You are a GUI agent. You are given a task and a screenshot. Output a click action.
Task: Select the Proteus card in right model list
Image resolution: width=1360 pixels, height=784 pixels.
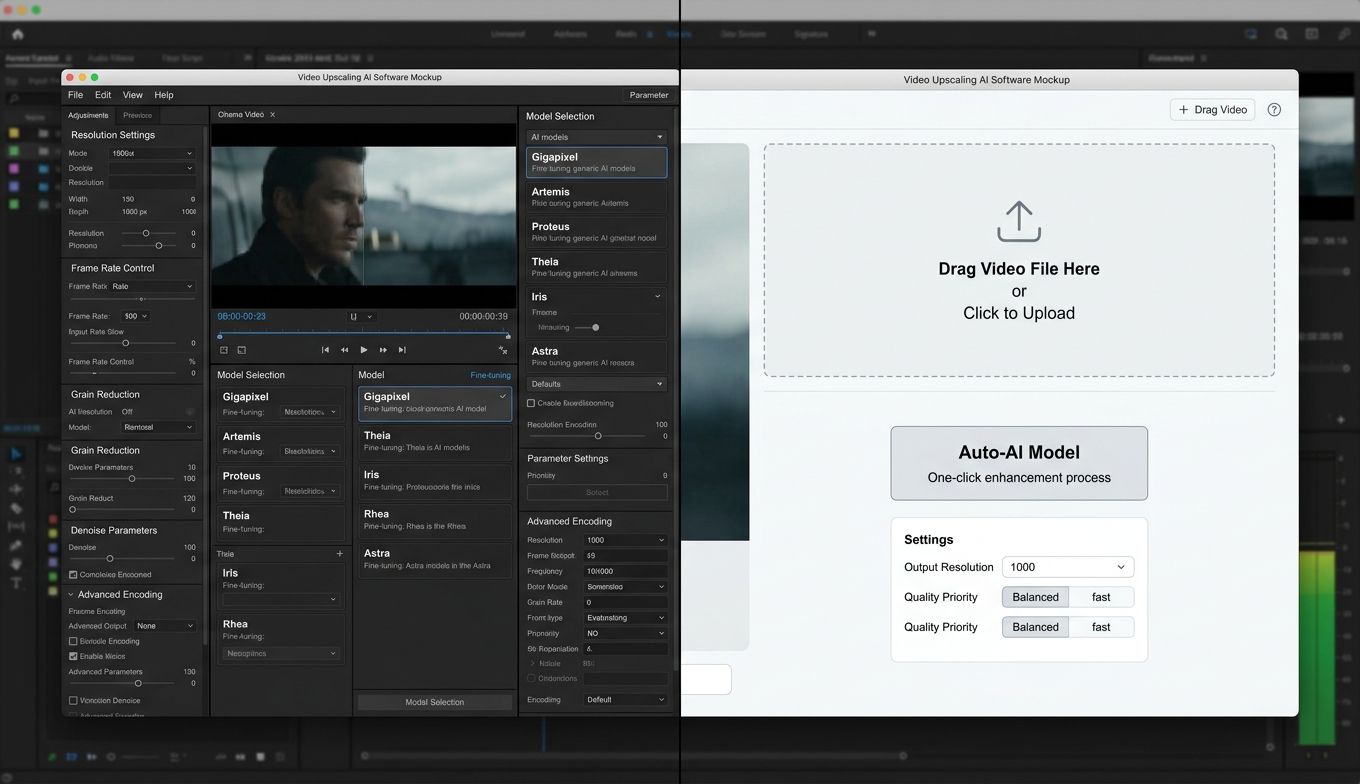(596, 232)
